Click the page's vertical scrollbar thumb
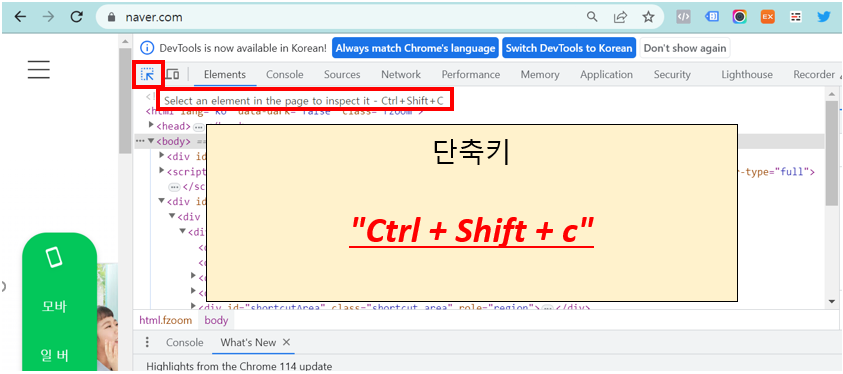This screenshot has height=374, width=843. tap(125, 101)
